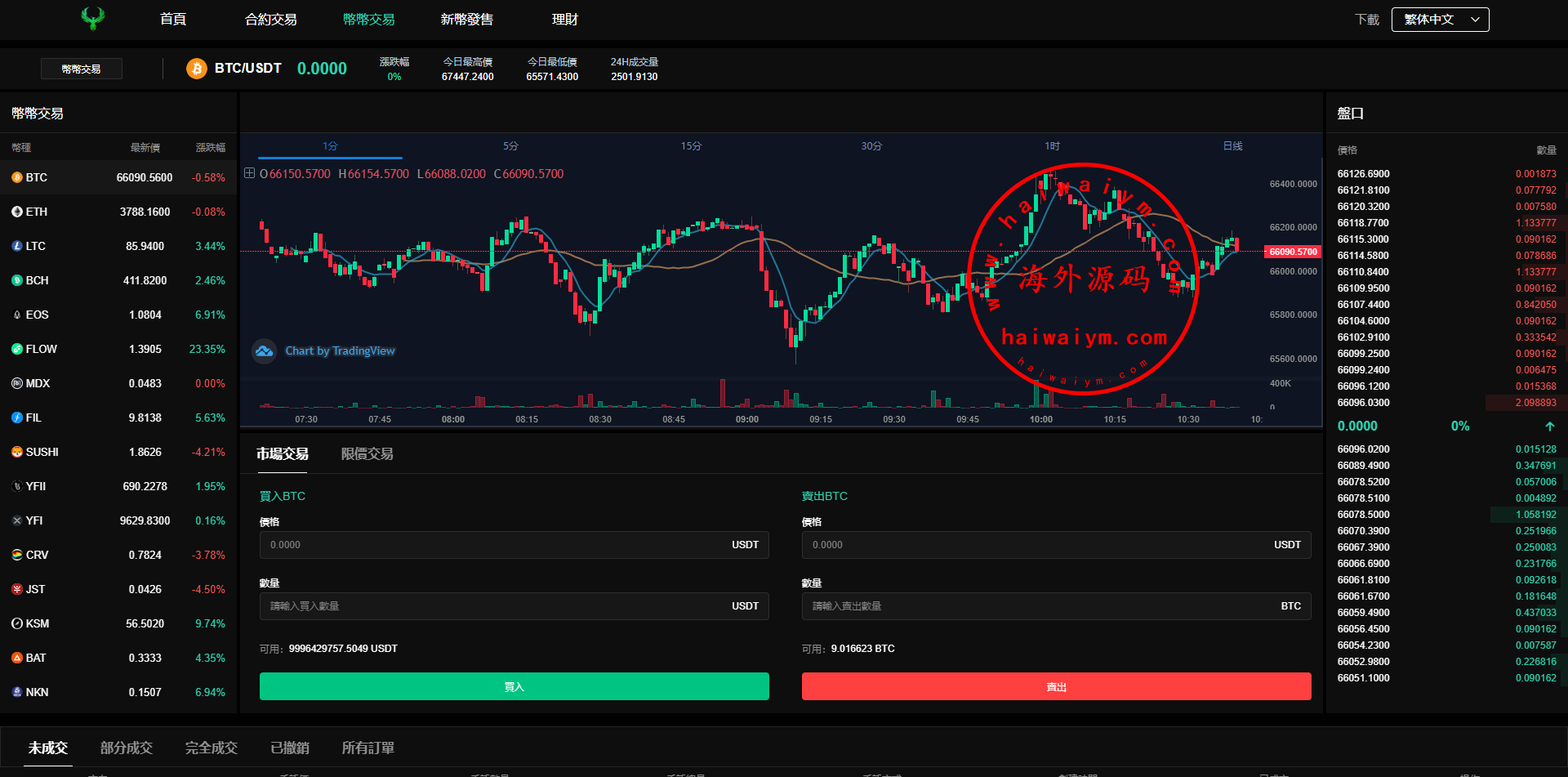
Task: Click the BAT coin icon in list
Action: 16,658
